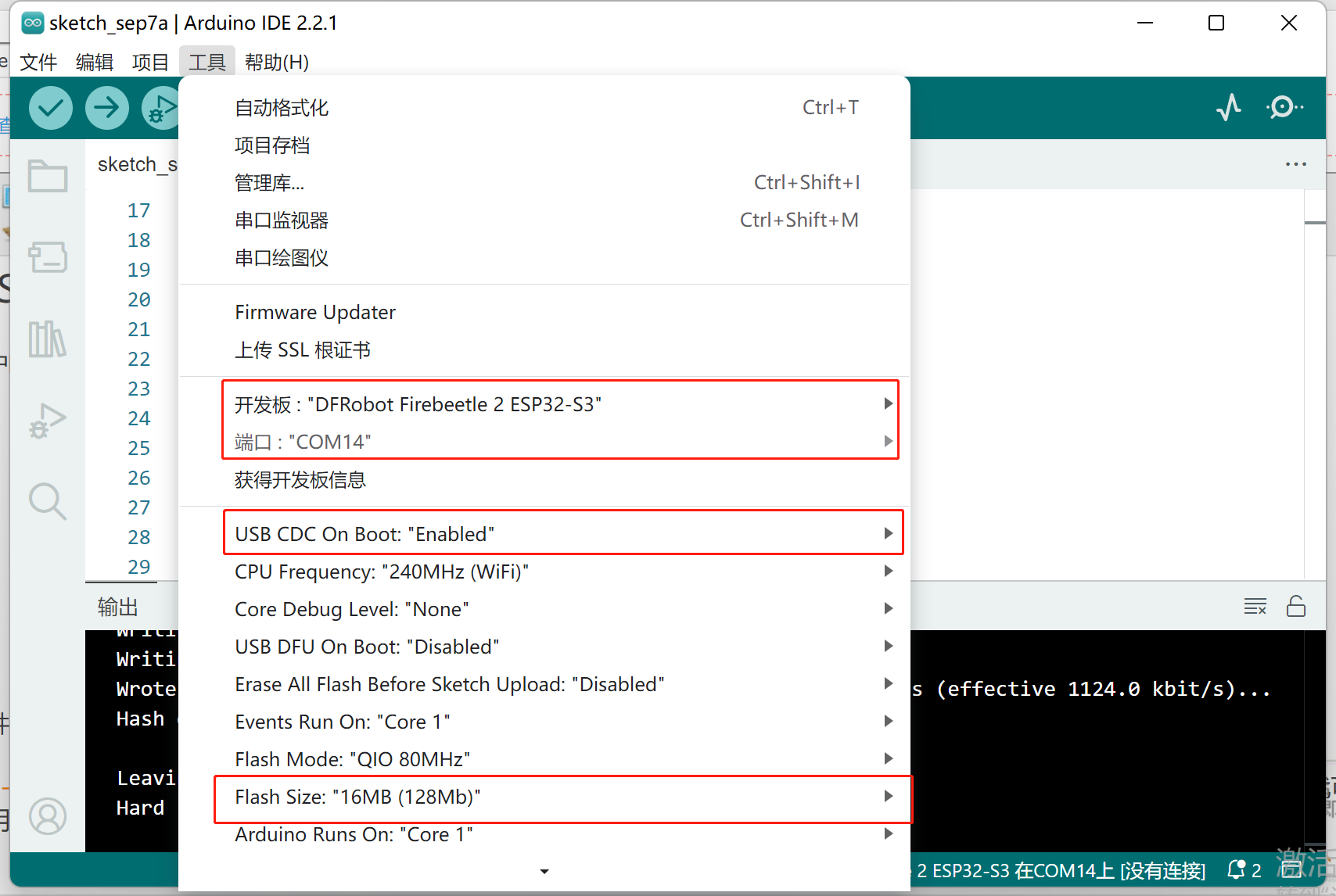The width and height of the screenshot is (1336, 896).
Task: Click the editor vertical scrollbar
Action: click(1315, 385)
